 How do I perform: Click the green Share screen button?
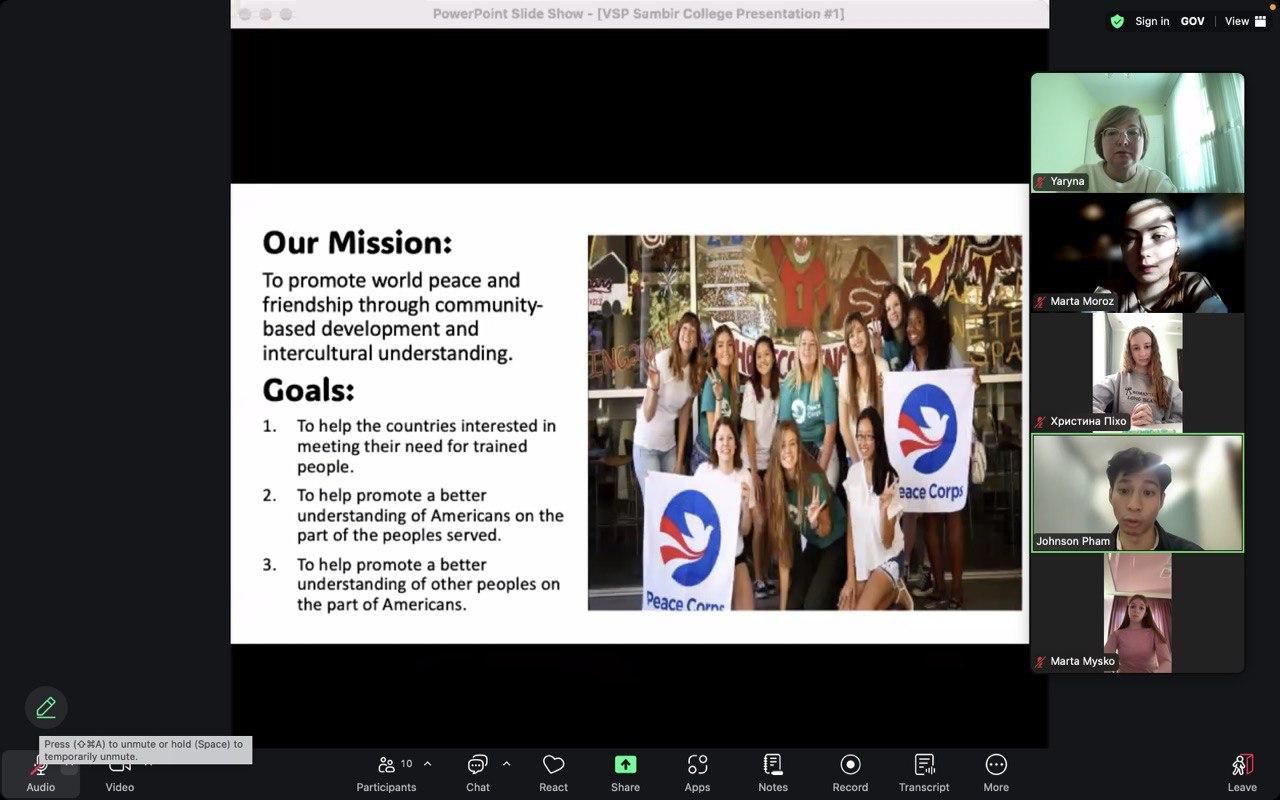click(x=625, y=773)
